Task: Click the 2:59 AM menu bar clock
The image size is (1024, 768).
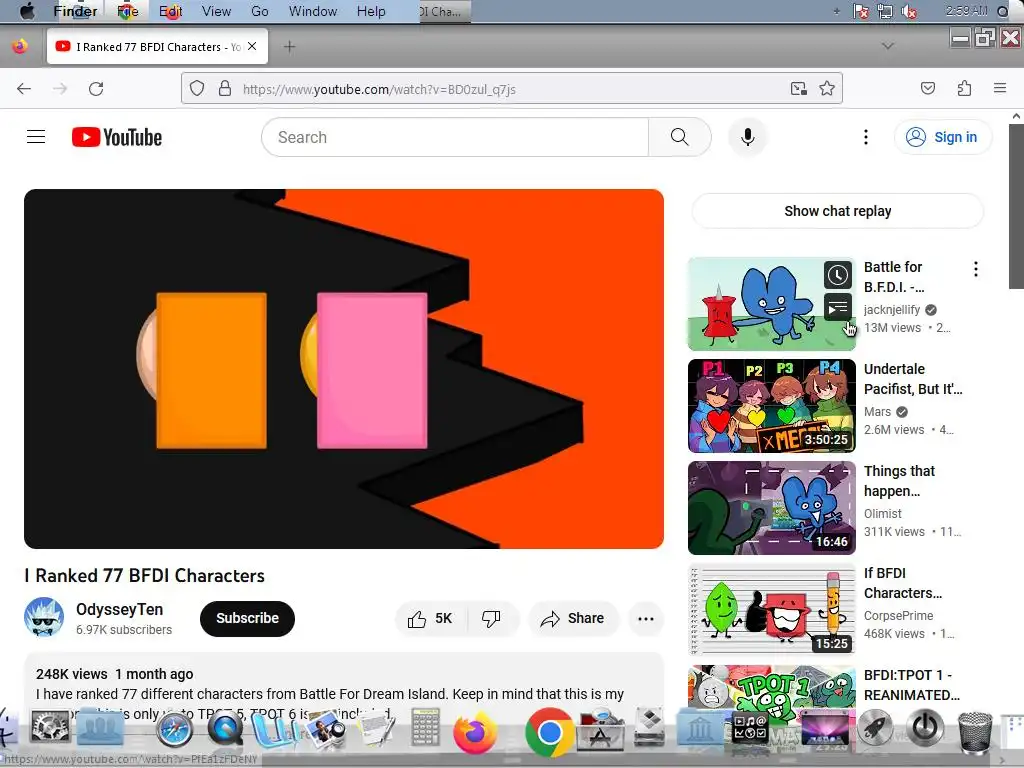Action: (967, 11)
